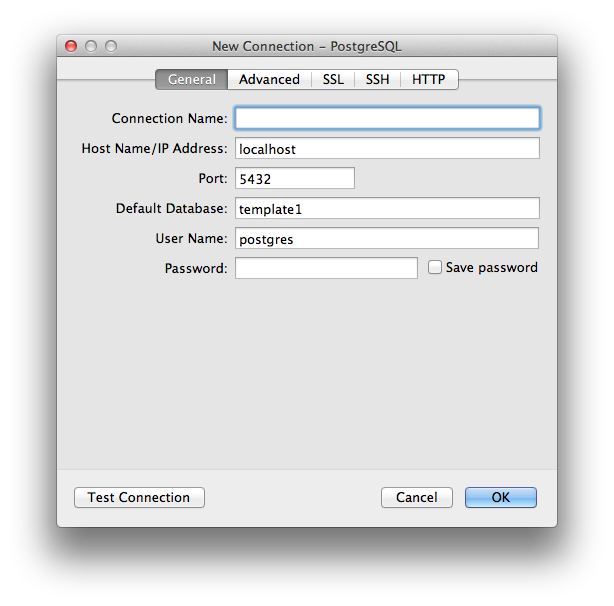Focus the Connection Name field
614x606 pixels.
point(387,118)
